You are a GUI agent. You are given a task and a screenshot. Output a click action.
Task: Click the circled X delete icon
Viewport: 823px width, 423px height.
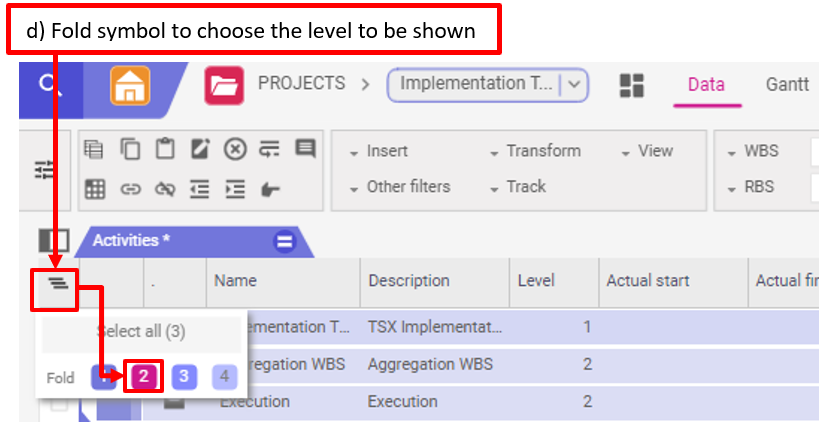pyautogui.click(x=235, y=150)
